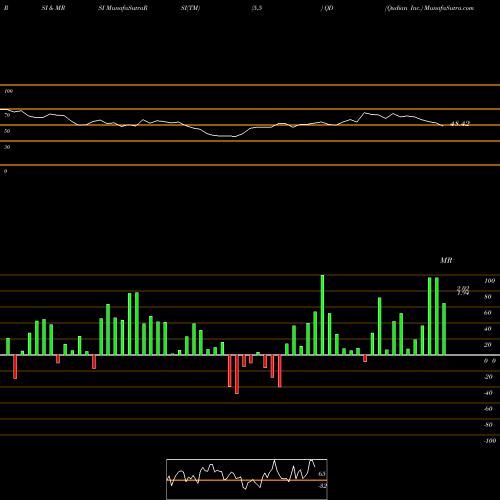Click the MR axis label -100
This screenshot has height=500, width=500.
coord(490,441)
